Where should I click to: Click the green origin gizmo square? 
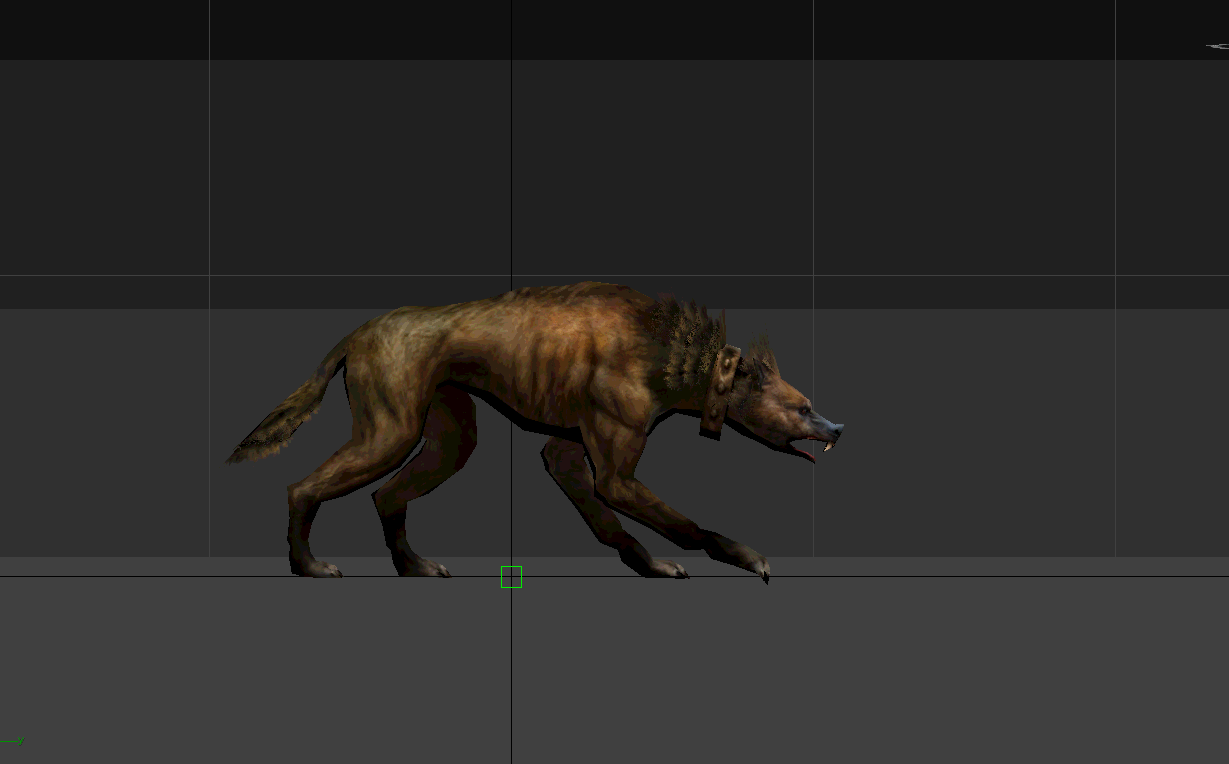click(511, 577)
